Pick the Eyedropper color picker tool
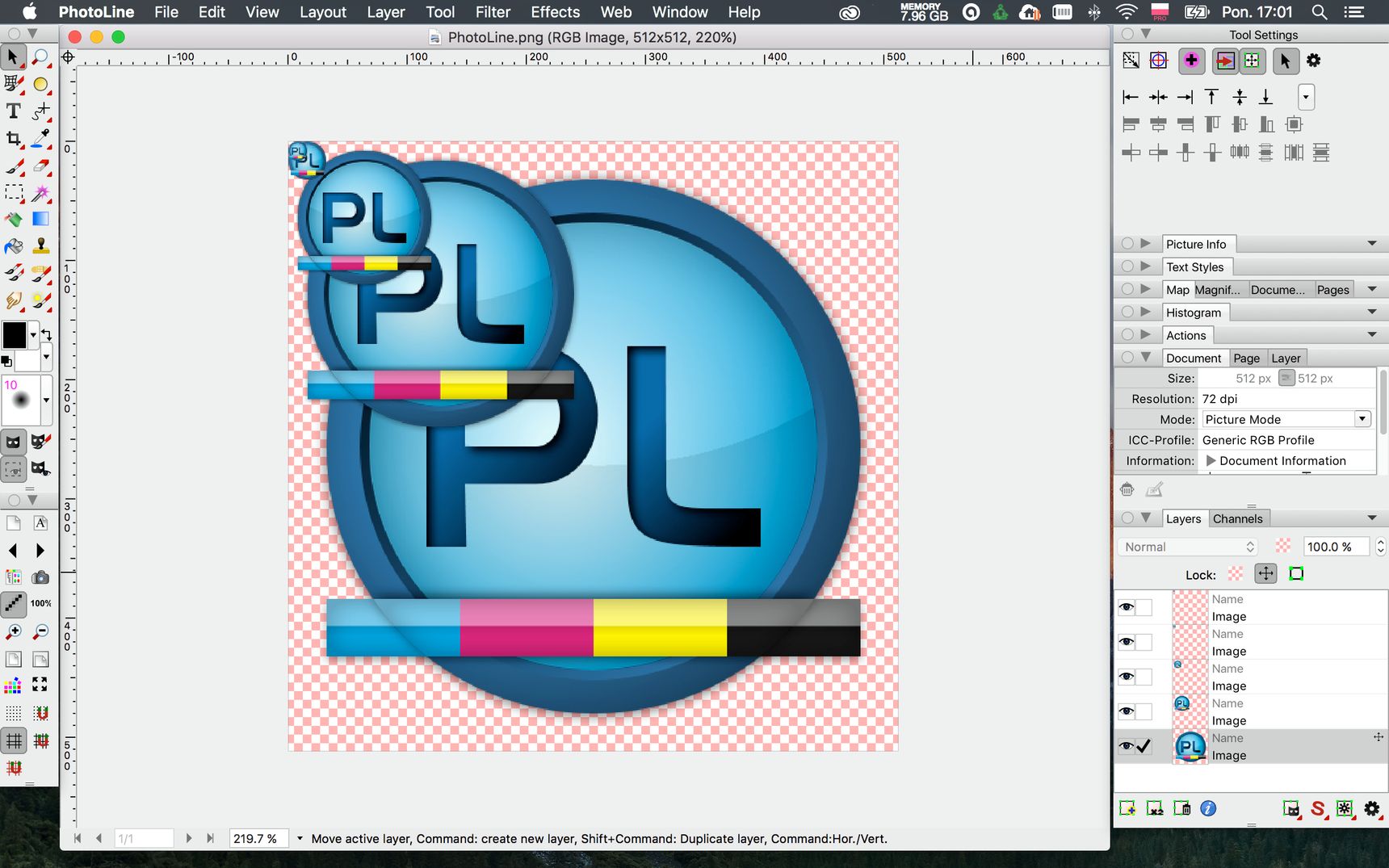1389x868 pixels. coord(41,138)
